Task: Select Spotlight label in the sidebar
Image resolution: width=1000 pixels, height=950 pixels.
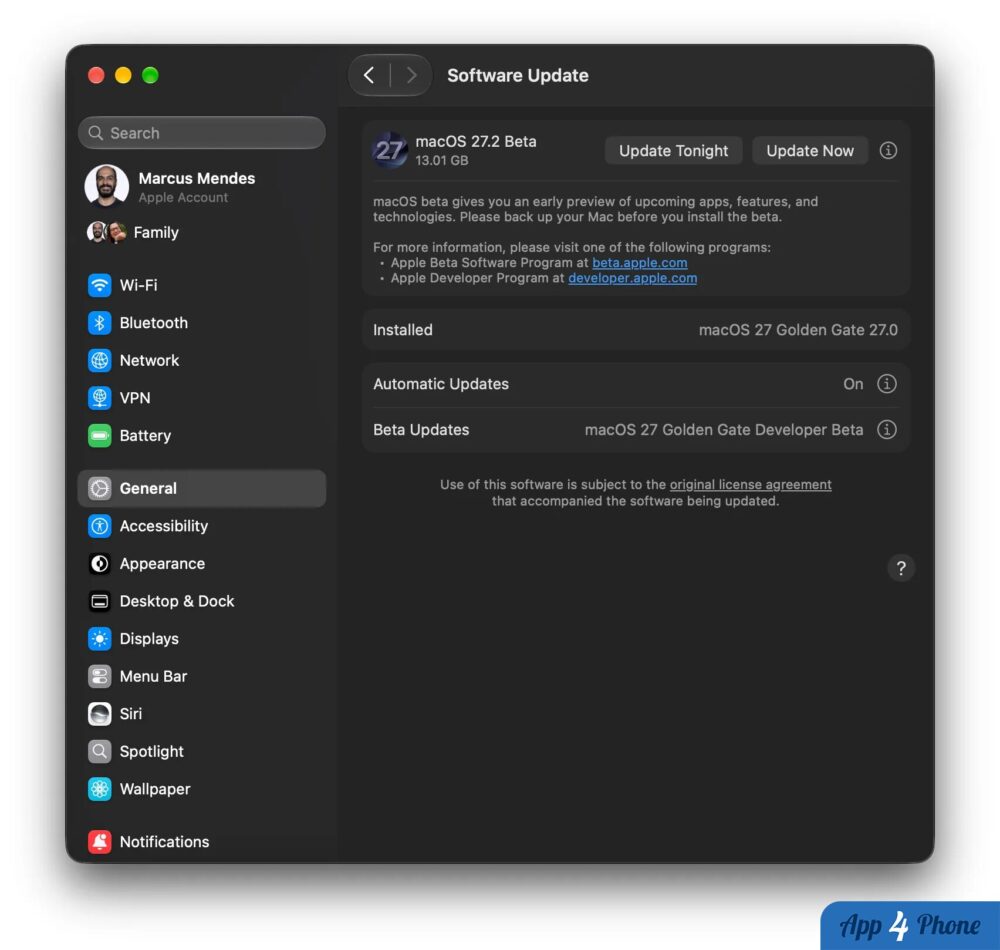Action: point(151,752)
